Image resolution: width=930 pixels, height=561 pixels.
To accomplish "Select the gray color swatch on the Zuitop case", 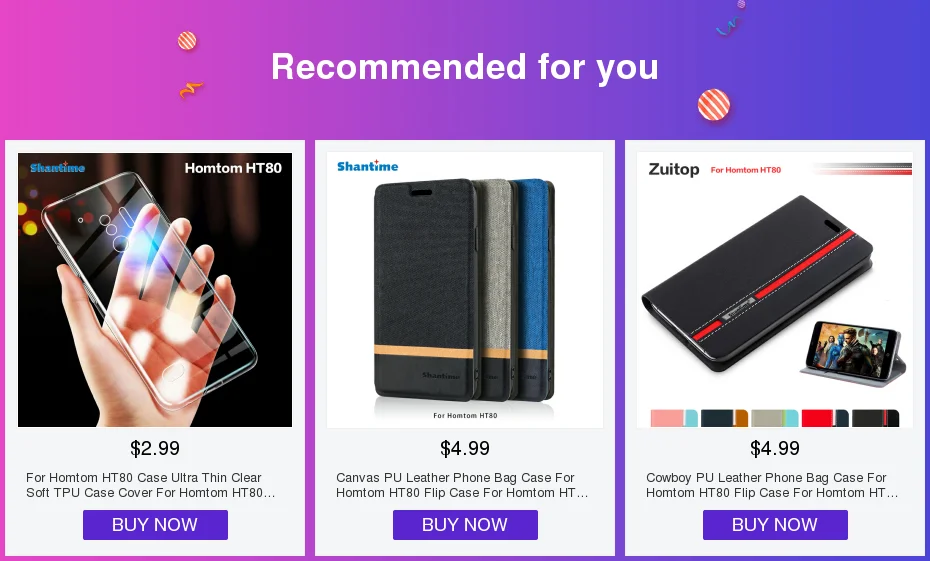I will pyautogui.click(x=775, y=418).
